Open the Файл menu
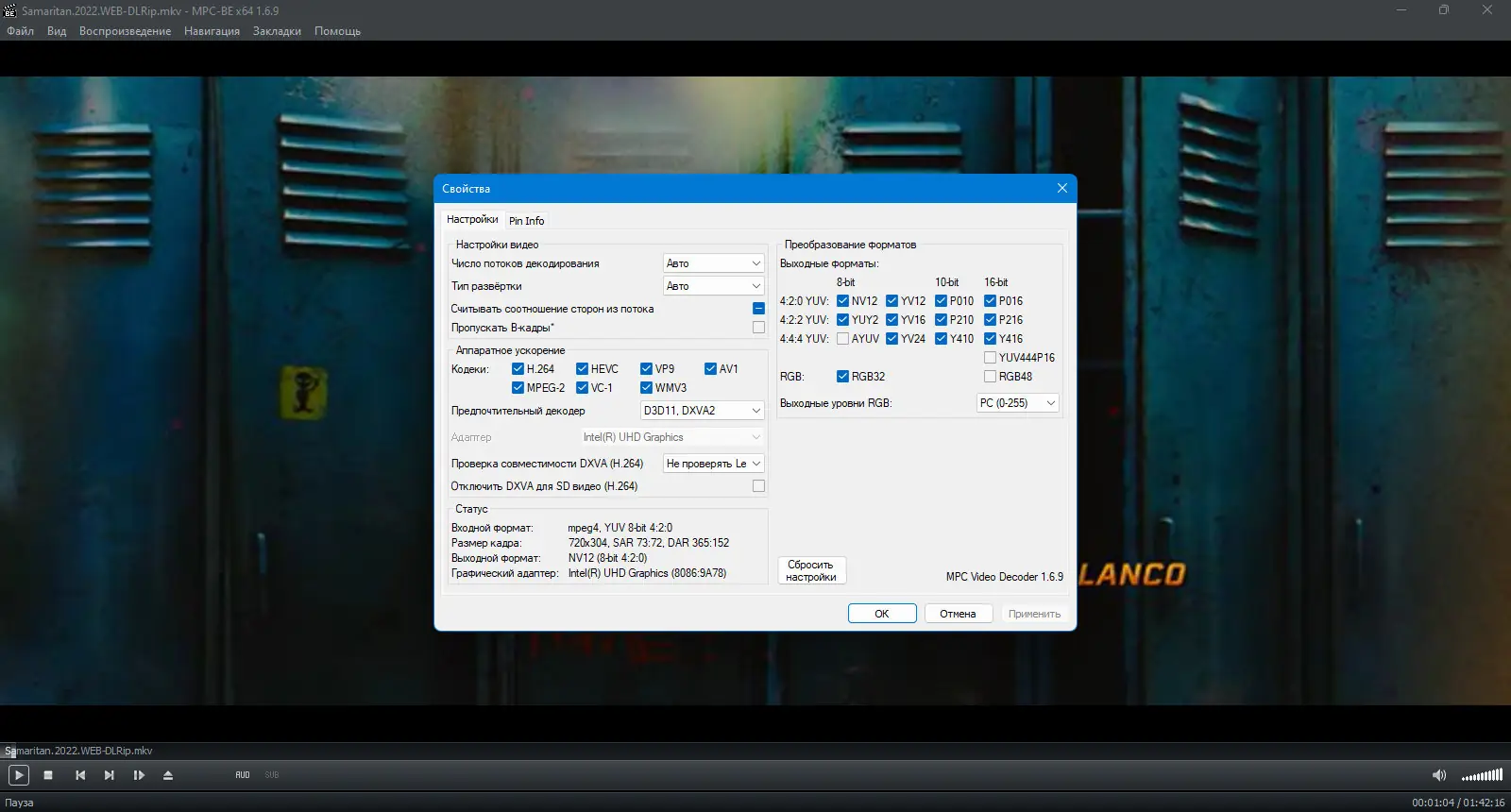Image resolution: width=1511 pixels, height=812 pixels. tap(20, 31)
